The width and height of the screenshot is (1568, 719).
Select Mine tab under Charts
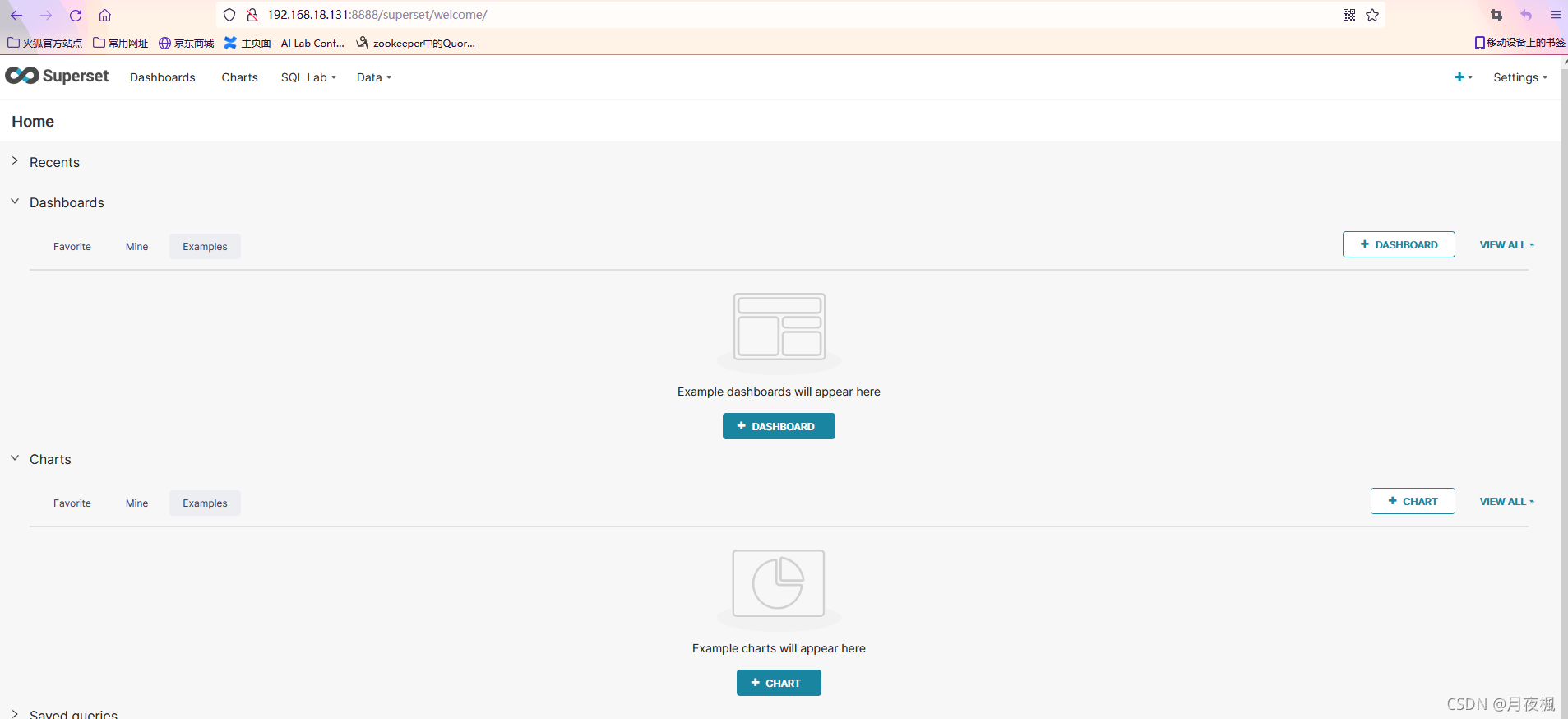point(137,503)
